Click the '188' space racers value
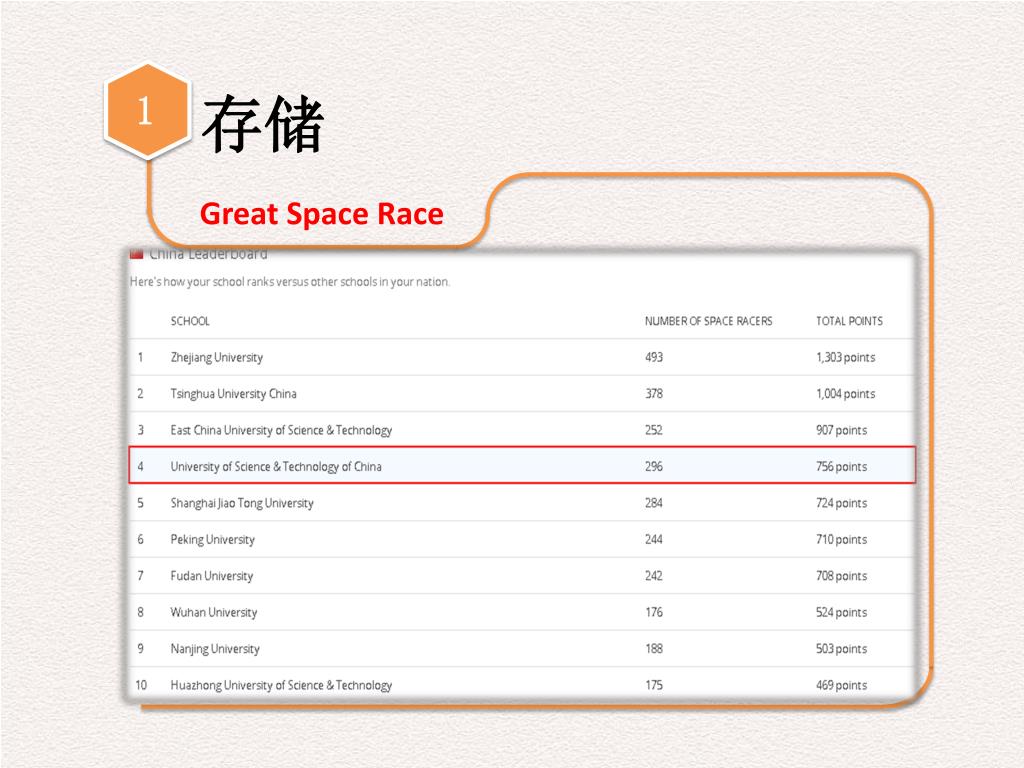This screenshot has width=1024, height=768. pyautogui.click(x=654, y=648)
